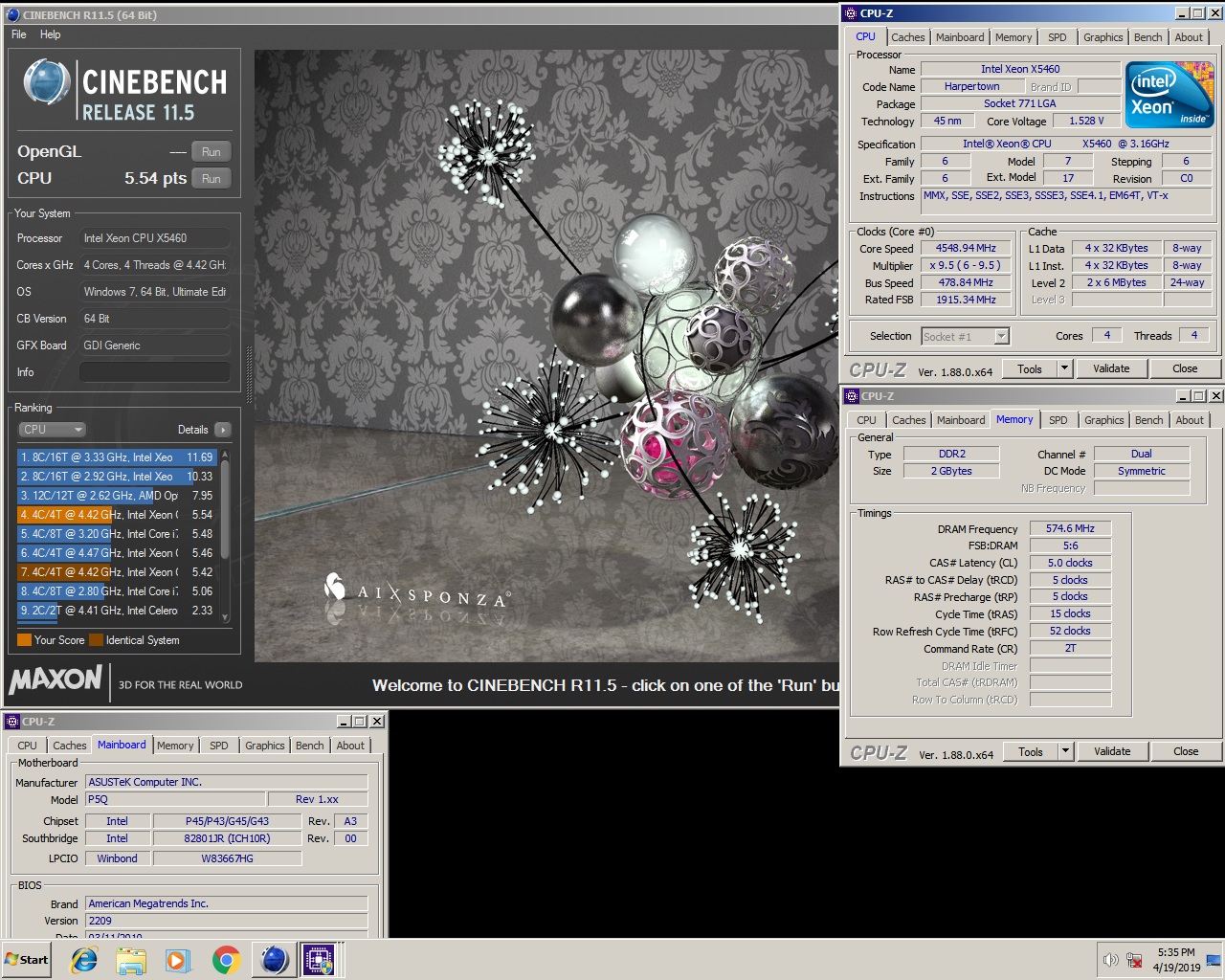Click Close button in top CPU-Z window
This screenshot has height=980, width=1225.
(1185, 368)
